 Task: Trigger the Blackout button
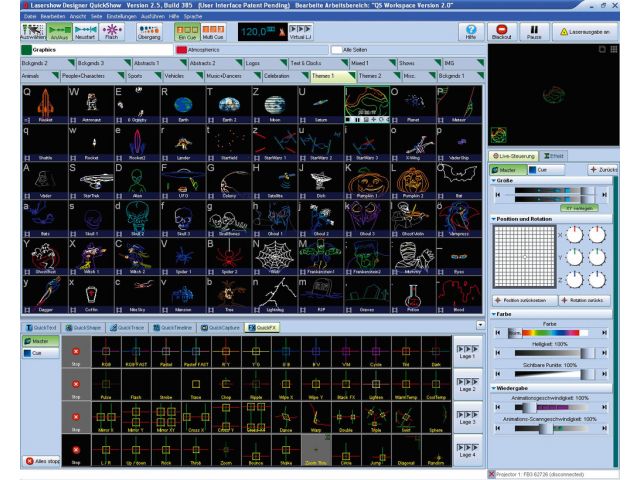(502, 32)
